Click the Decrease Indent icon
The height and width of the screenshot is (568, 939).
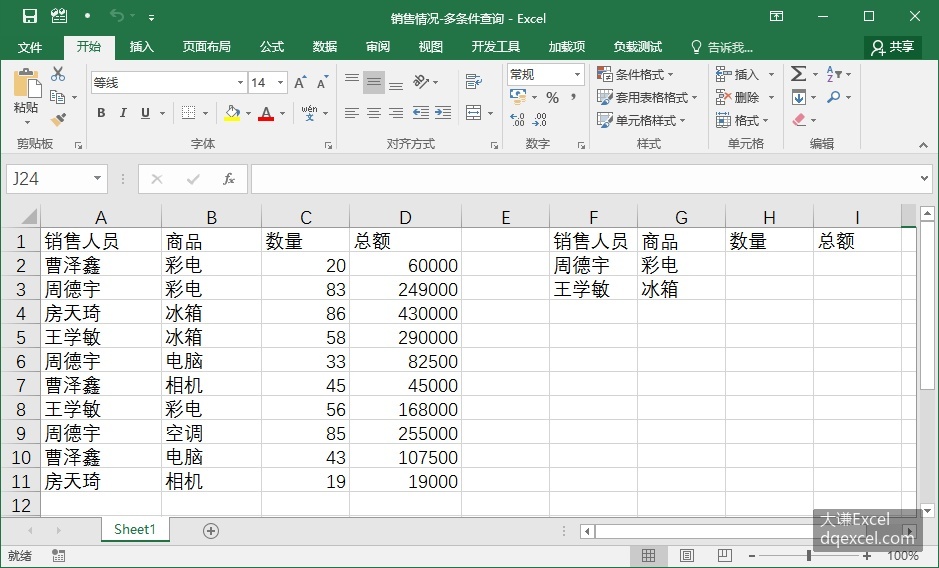coord(421,113)
